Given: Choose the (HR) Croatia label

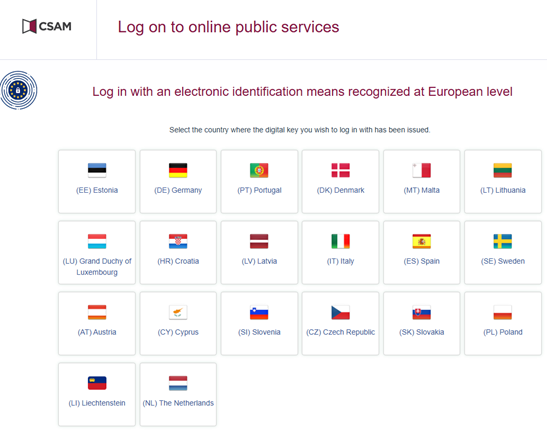Looking at the screenshot, I should point(178,261).
